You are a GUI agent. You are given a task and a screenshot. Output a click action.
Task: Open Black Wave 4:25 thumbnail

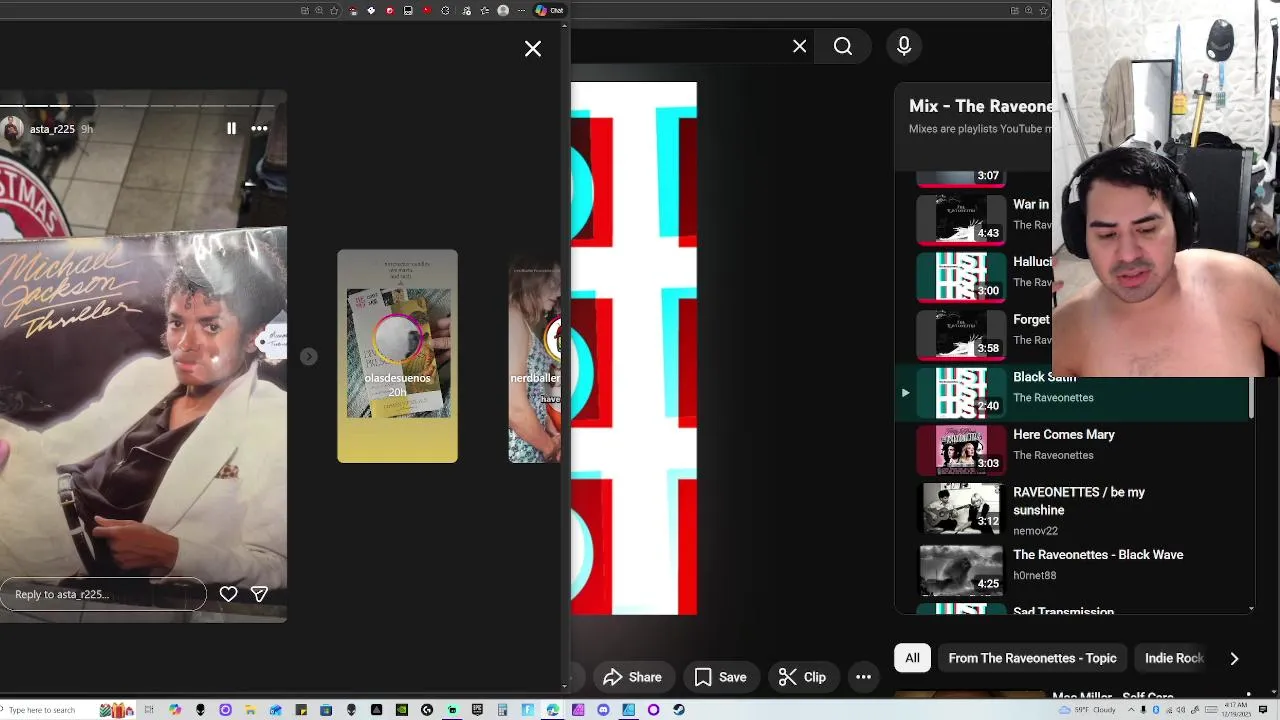tap(960, 570)
